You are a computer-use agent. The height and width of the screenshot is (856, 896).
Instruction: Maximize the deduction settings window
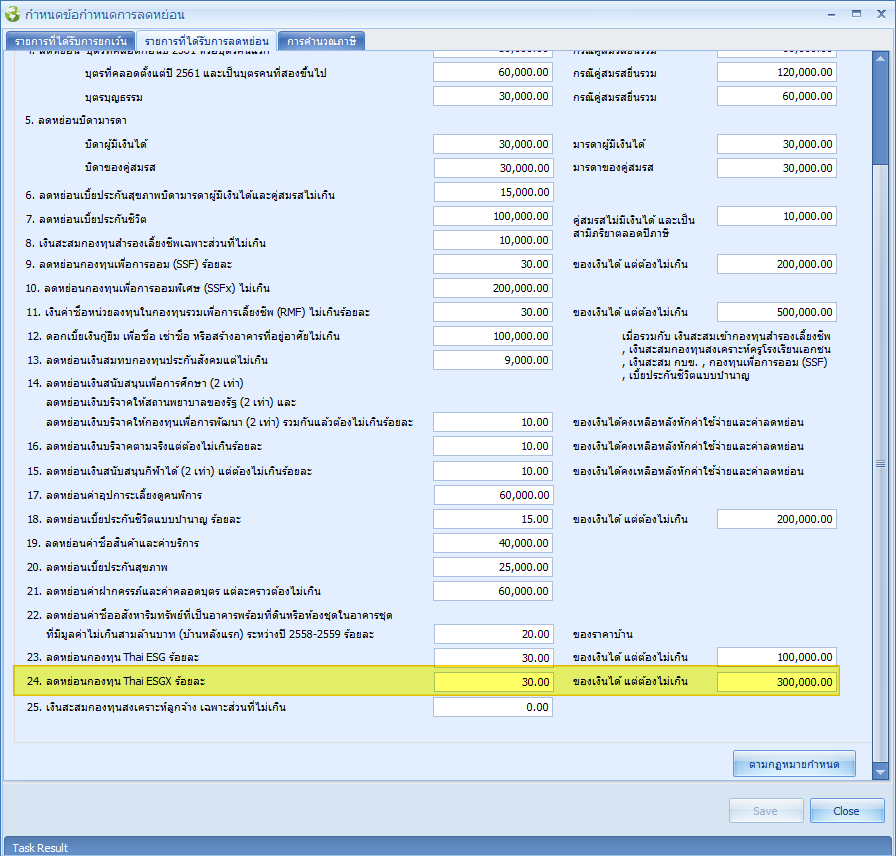point(856,13)
